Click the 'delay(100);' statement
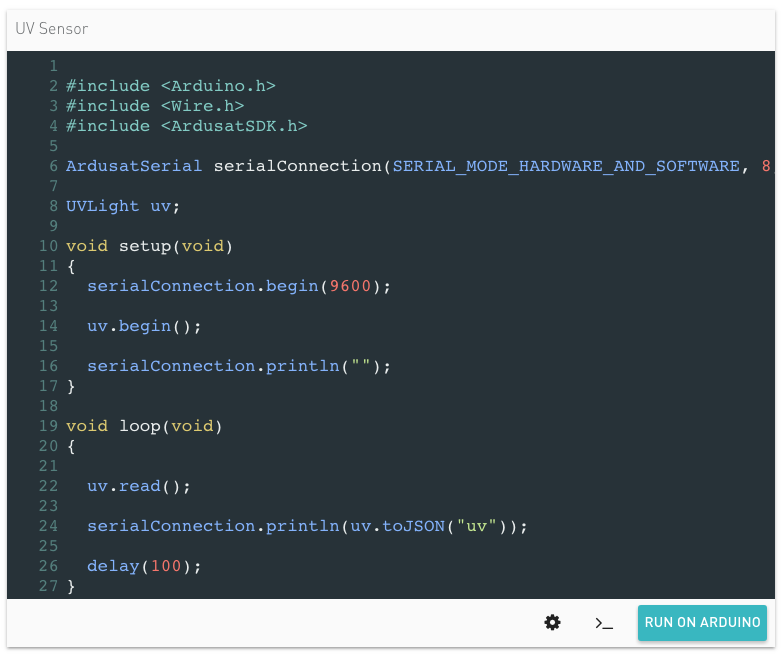Viewport: 783px width, 657px height. (x=144, y=566)
